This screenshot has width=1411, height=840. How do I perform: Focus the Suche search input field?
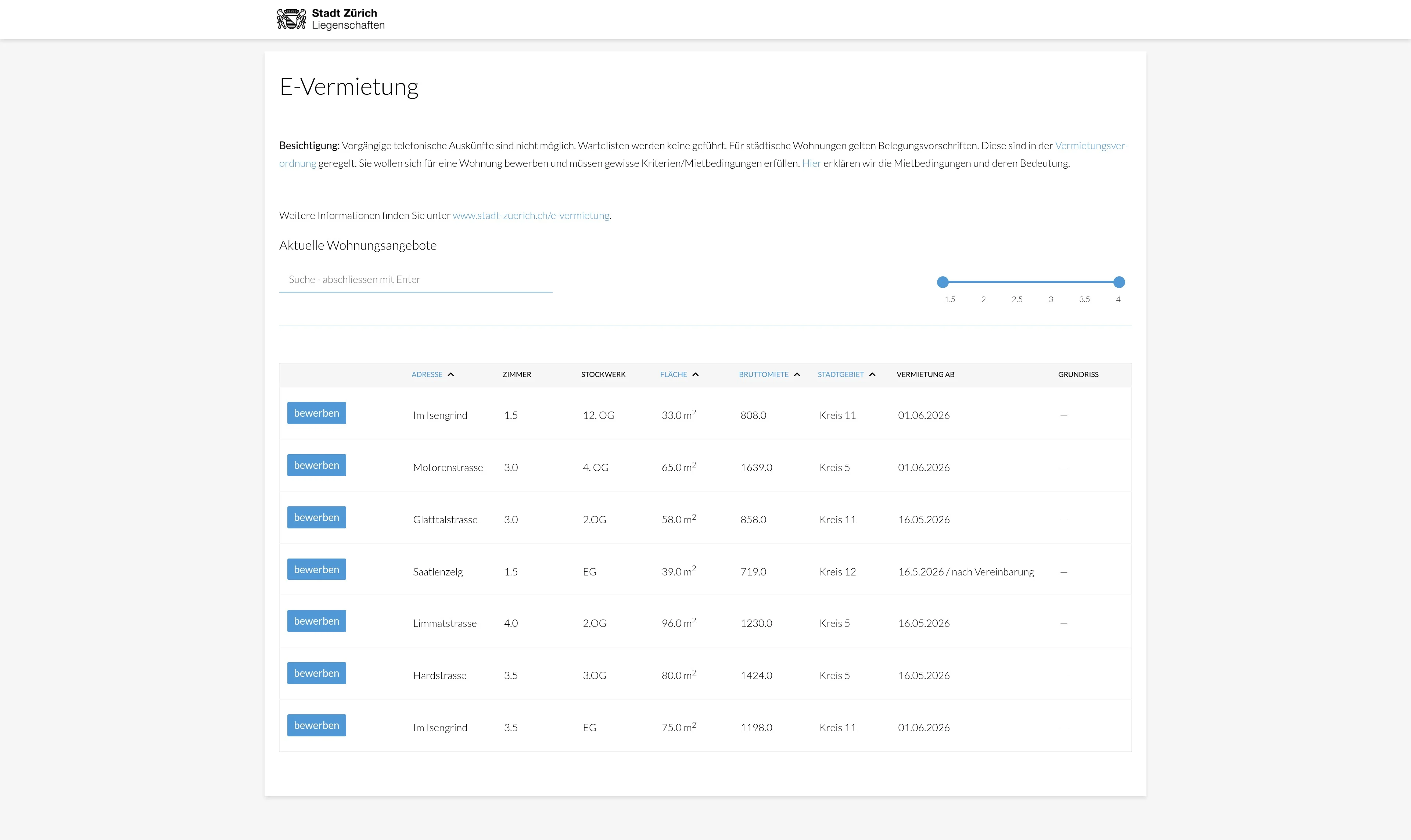coord(416,280)
